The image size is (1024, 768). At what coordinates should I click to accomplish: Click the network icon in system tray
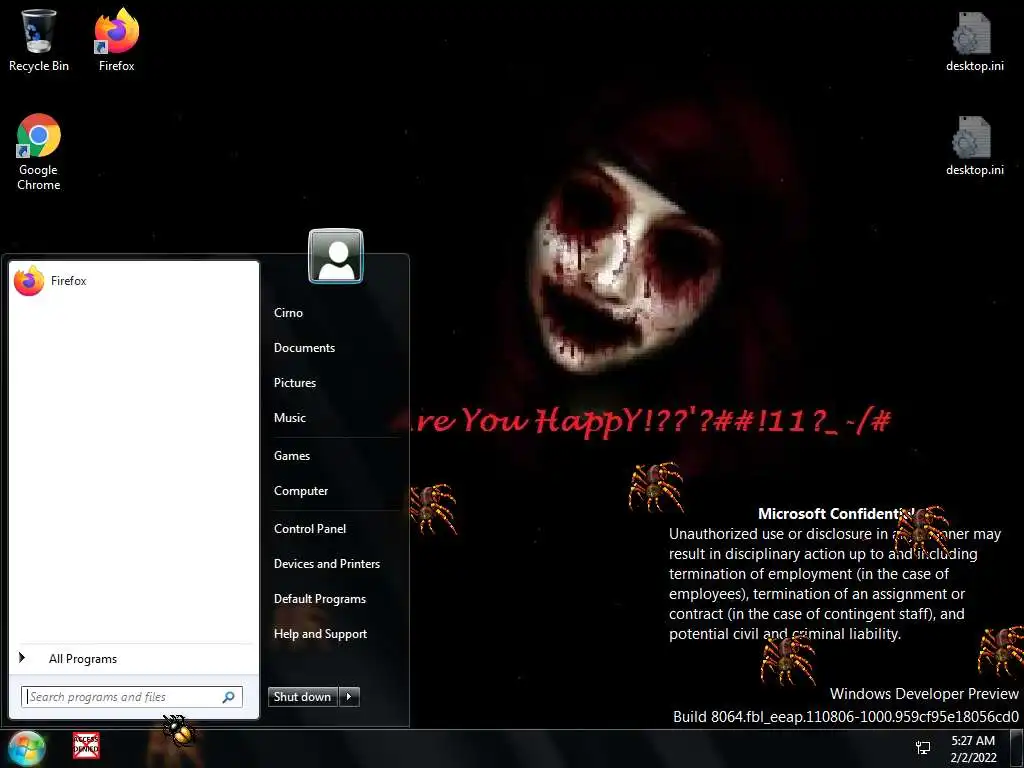[x=923, y=748]
